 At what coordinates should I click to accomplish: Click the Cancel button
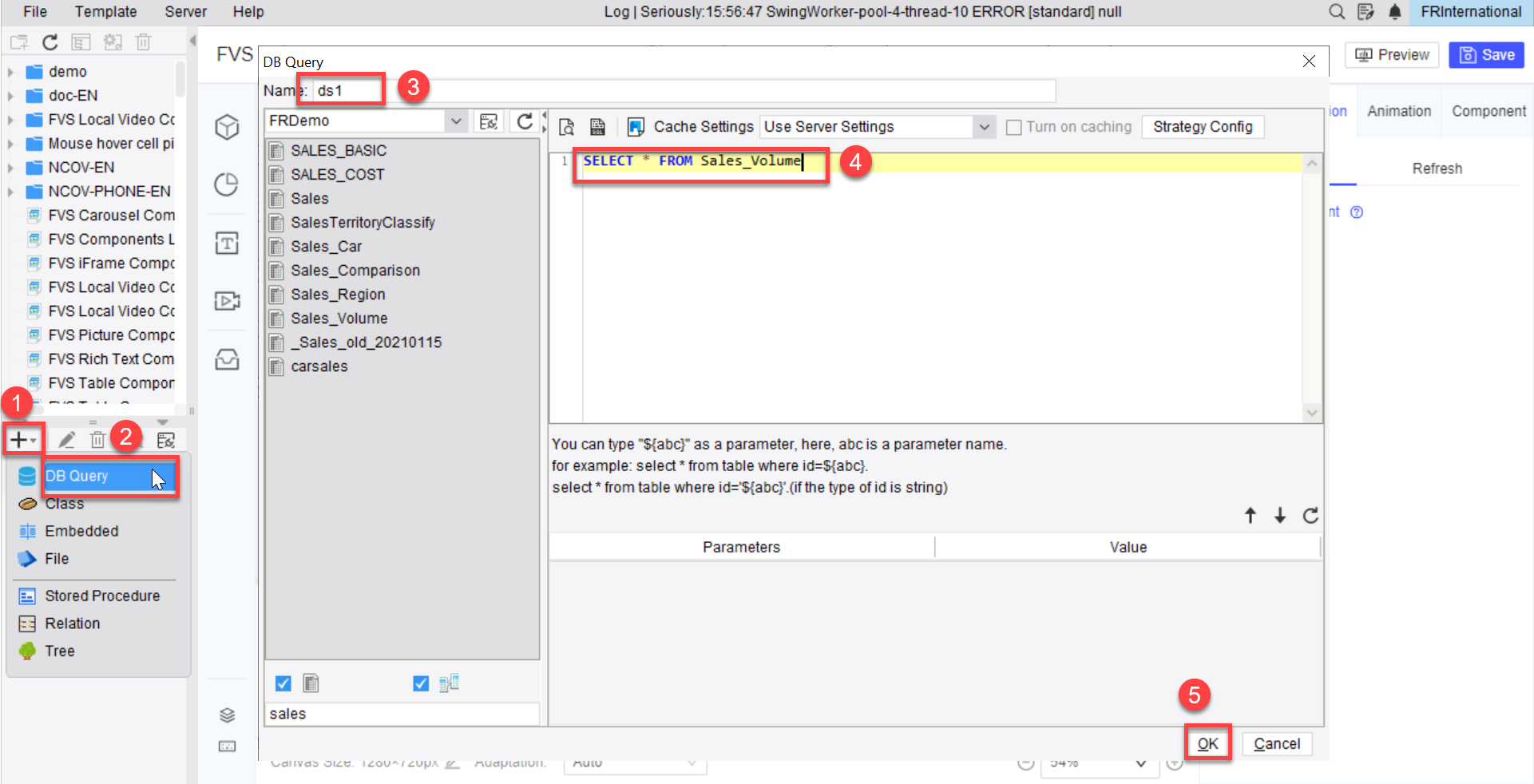click(x=1277, y=744)
